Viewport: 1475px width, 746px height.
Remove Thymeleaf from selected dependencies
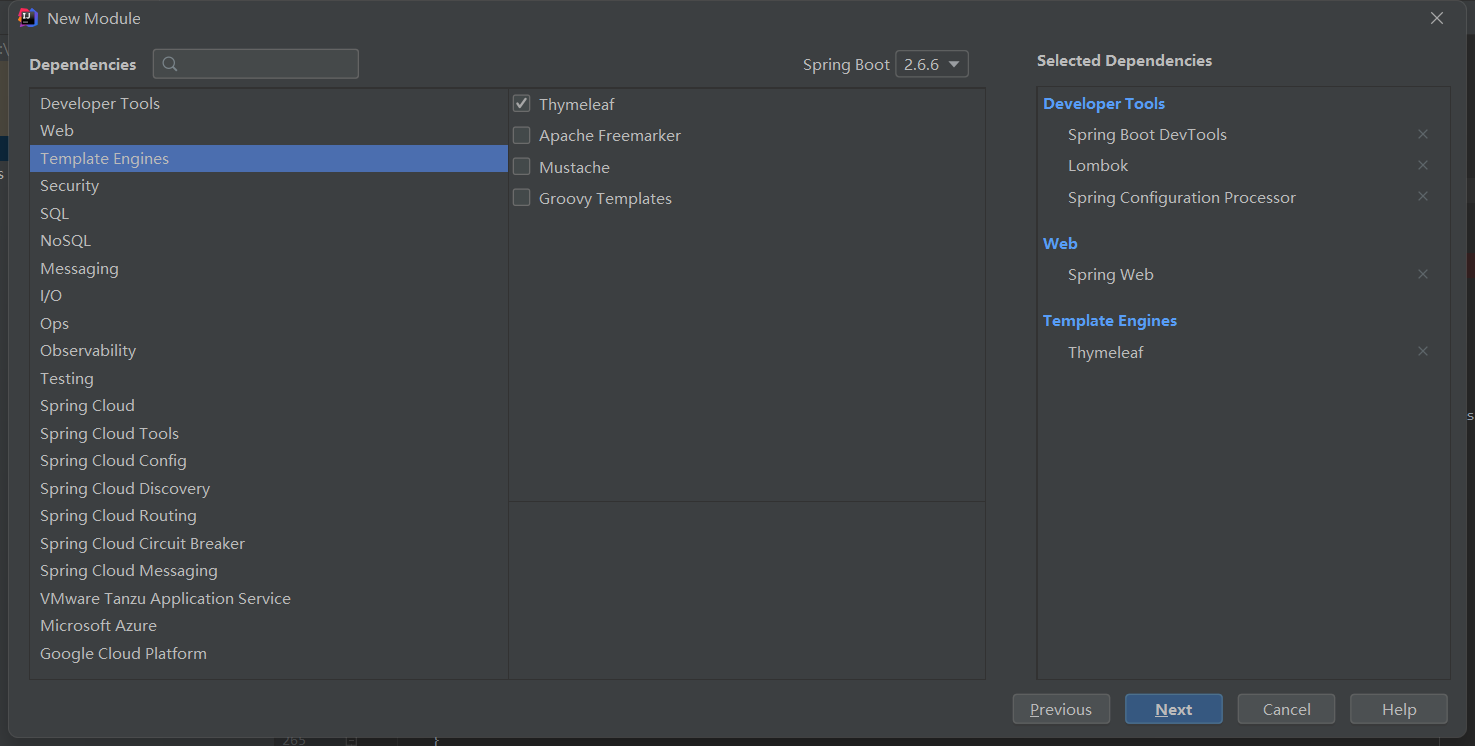1423,351
